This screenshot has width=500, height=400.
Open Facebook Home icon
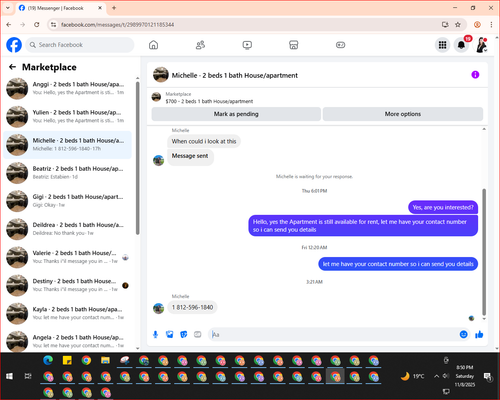[153, 45]
